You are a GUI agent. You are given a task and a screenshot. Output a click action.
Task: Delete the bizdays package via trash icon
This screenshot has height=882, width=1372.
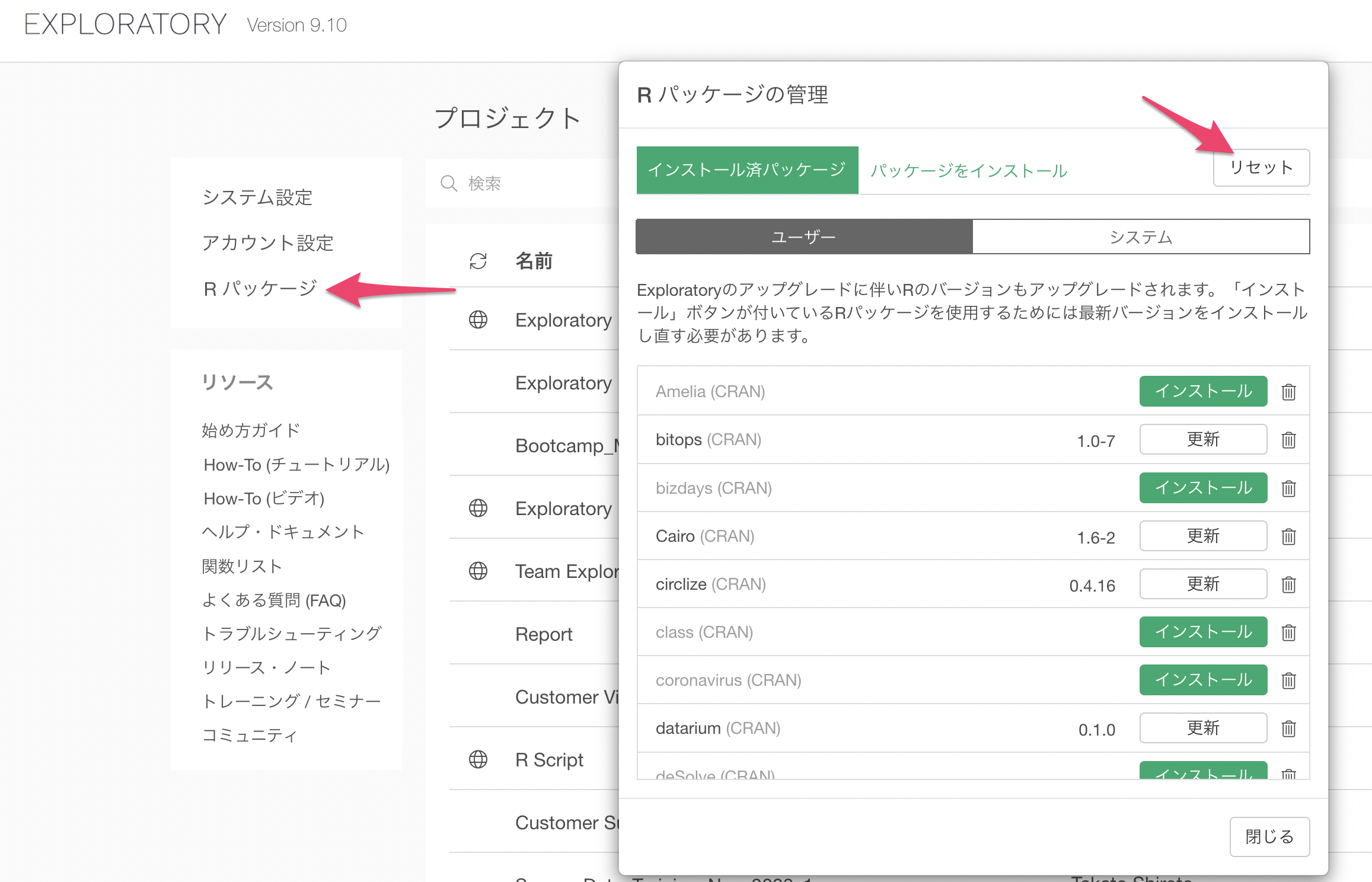[x=1288, y=488]
